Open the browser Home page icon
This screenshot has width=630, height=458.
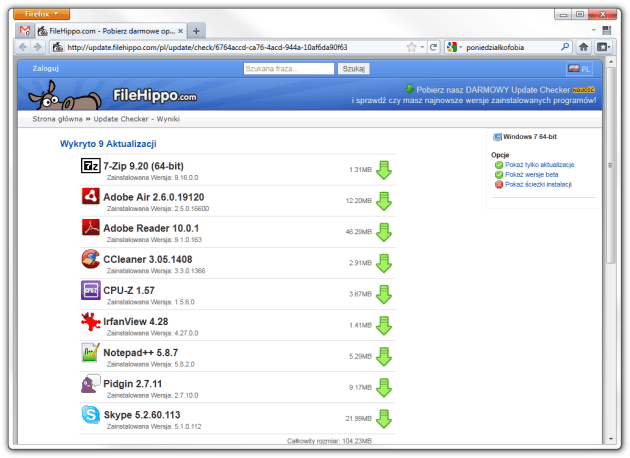(583, 47)
